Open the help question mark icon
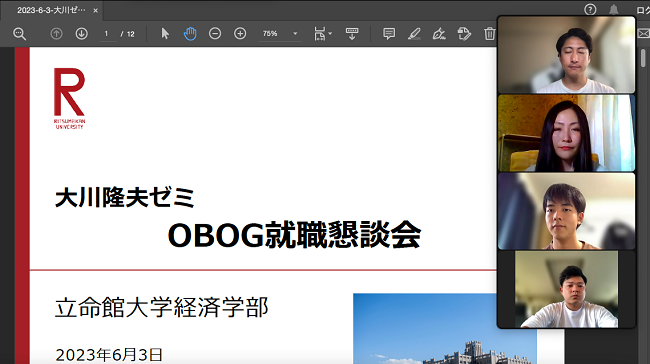Viewport: 650px width, 364px height. (590, 10)
